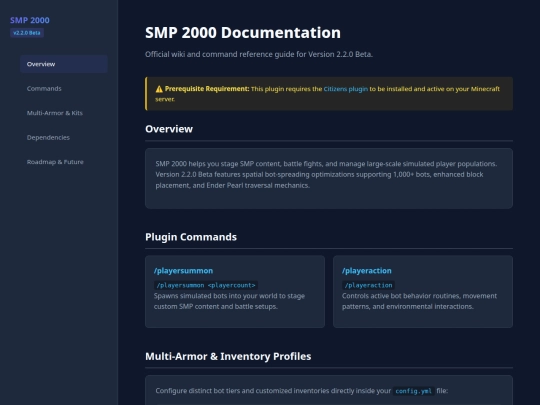Click the v2.2.0 Beta version badge
The width and height of the screenshot is (540, 405).
coord(27,33)
